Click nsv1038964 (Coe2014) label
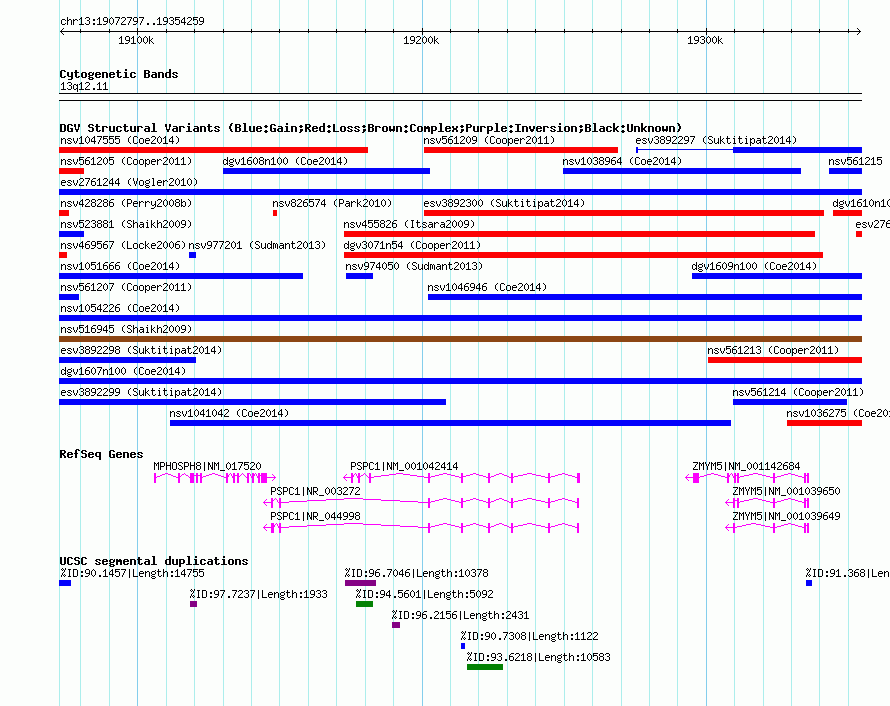 (x=622, y=161)
